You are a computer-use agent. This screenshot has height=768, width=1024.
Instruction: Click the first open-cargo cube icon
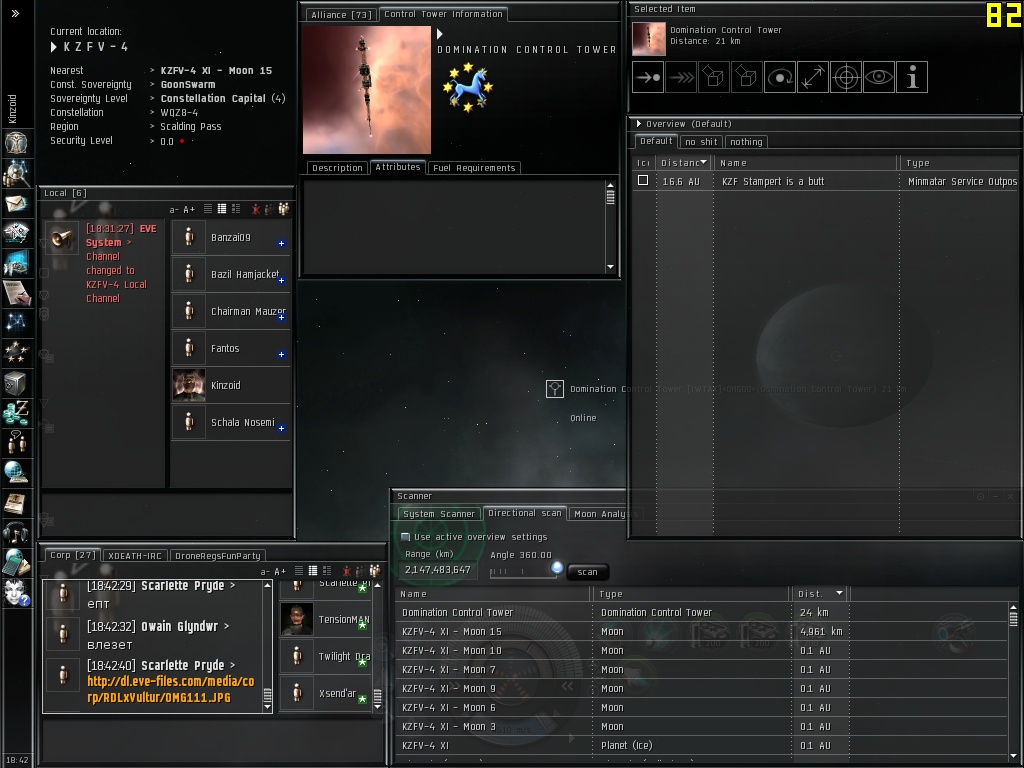[714, 78]
